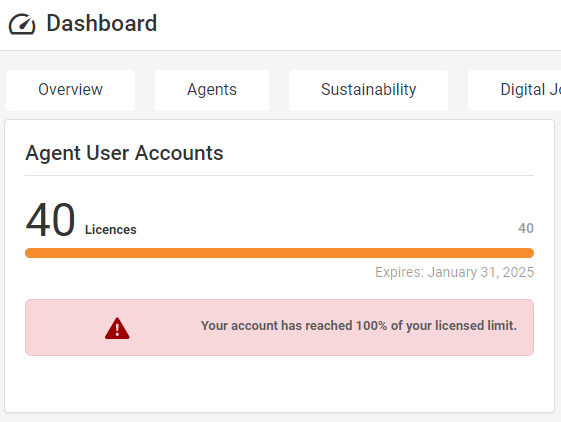Click the Licences label text
561x422 pixels.
coord(111,229)
